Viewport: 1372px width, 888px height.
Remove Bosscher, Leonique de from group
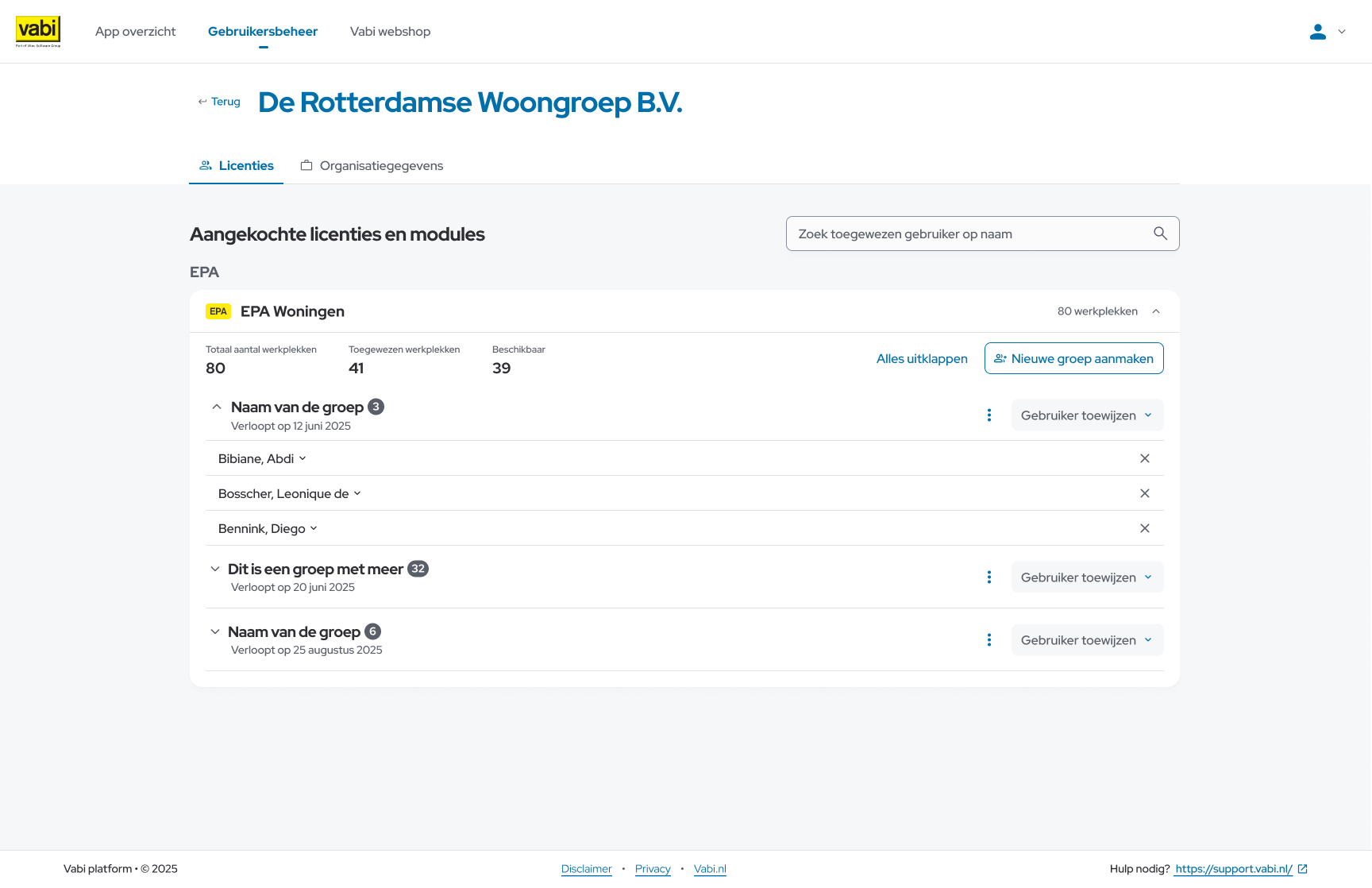pos(1145,493)
